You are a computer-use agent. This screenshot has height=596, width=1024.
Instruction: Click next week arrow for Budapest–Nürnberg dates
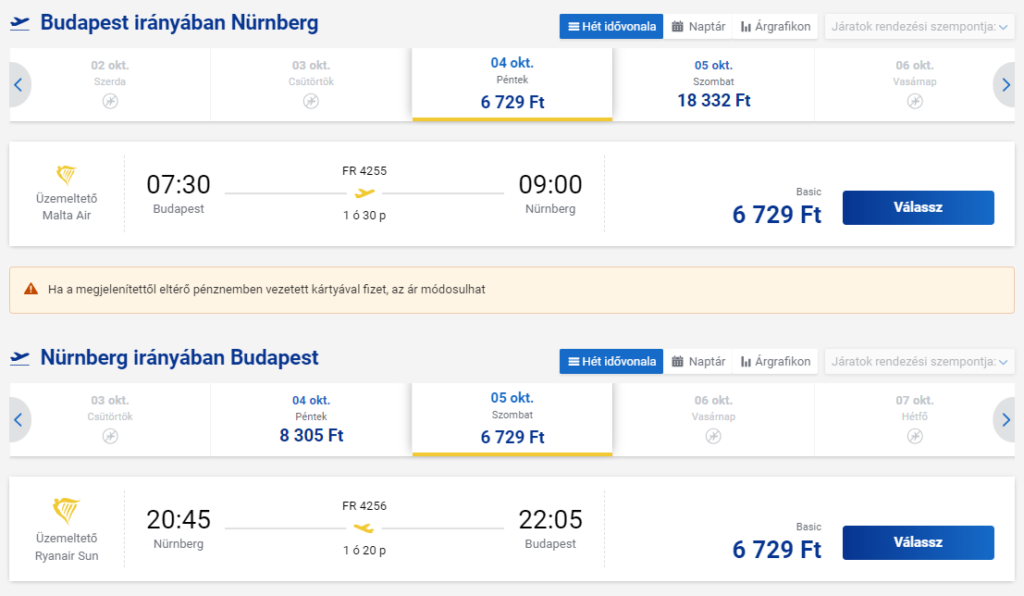pos(1005,85)
